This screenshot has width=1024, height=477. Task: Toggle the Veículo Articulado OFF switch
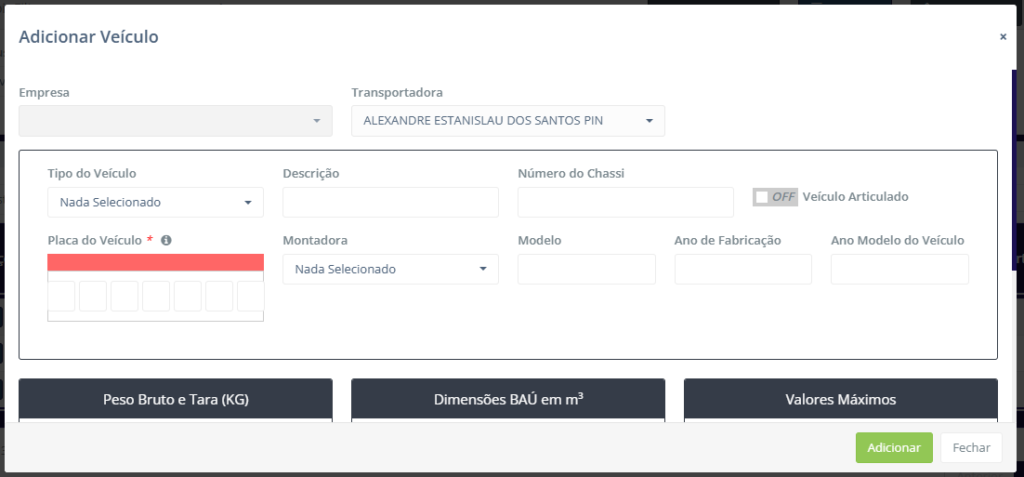tap(775, 197)
